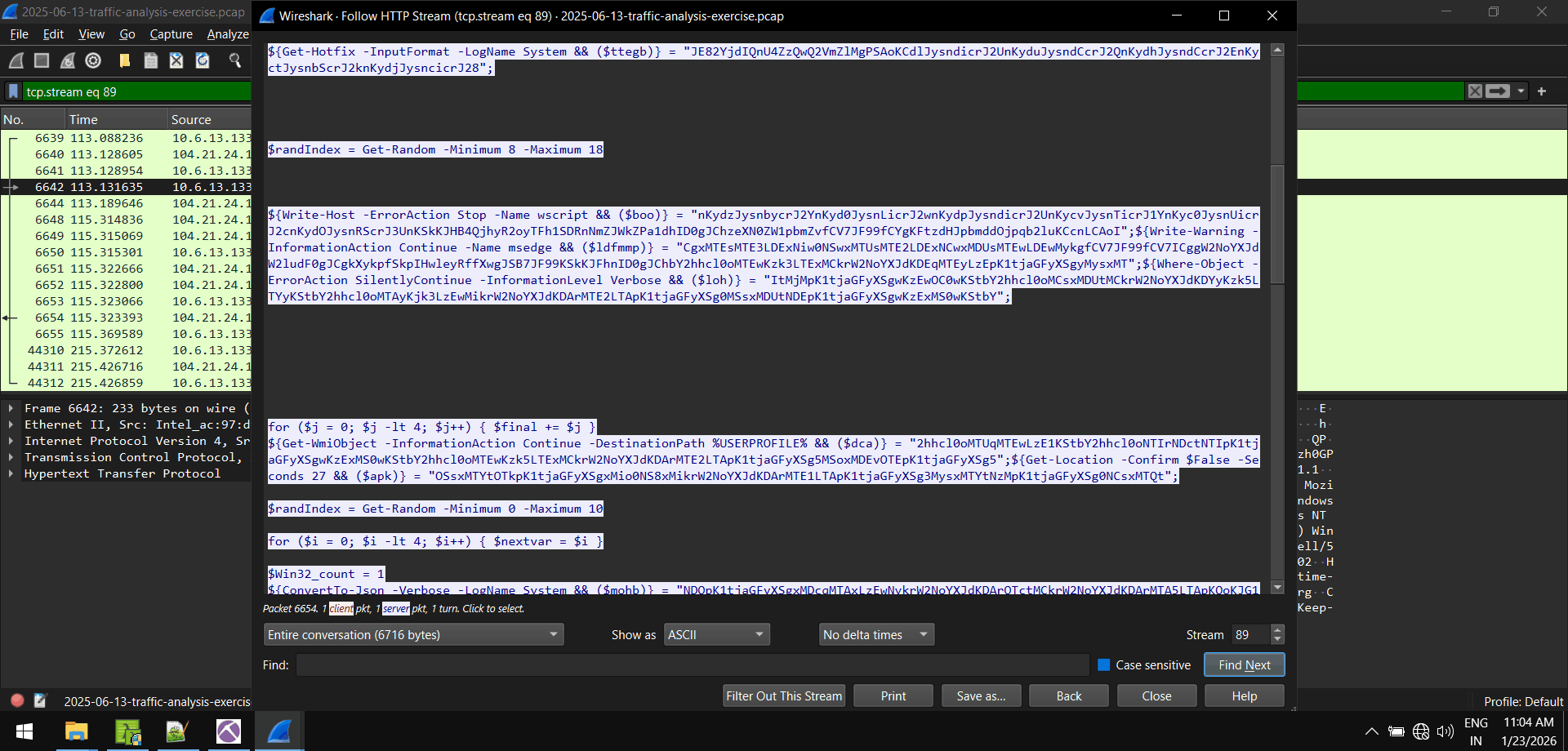The height and width of the screenshot is (751, 1568).
Task: Start a new packet capture
Action: click(x=16, y=60)
